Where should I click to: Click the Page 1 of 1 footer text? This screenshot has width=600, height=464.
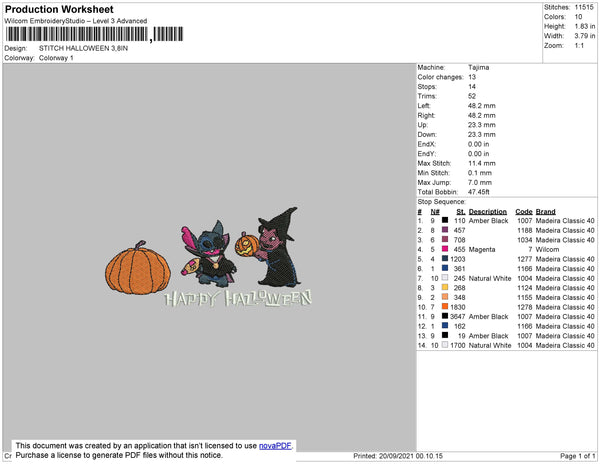577,456
